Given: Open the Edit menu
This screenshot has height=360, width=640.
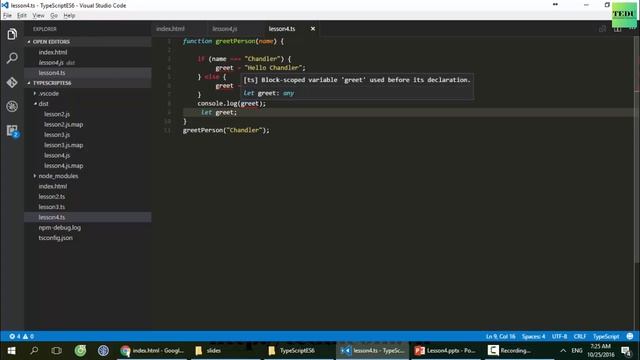Looking at the screenshot, I should tap(22, 16).
